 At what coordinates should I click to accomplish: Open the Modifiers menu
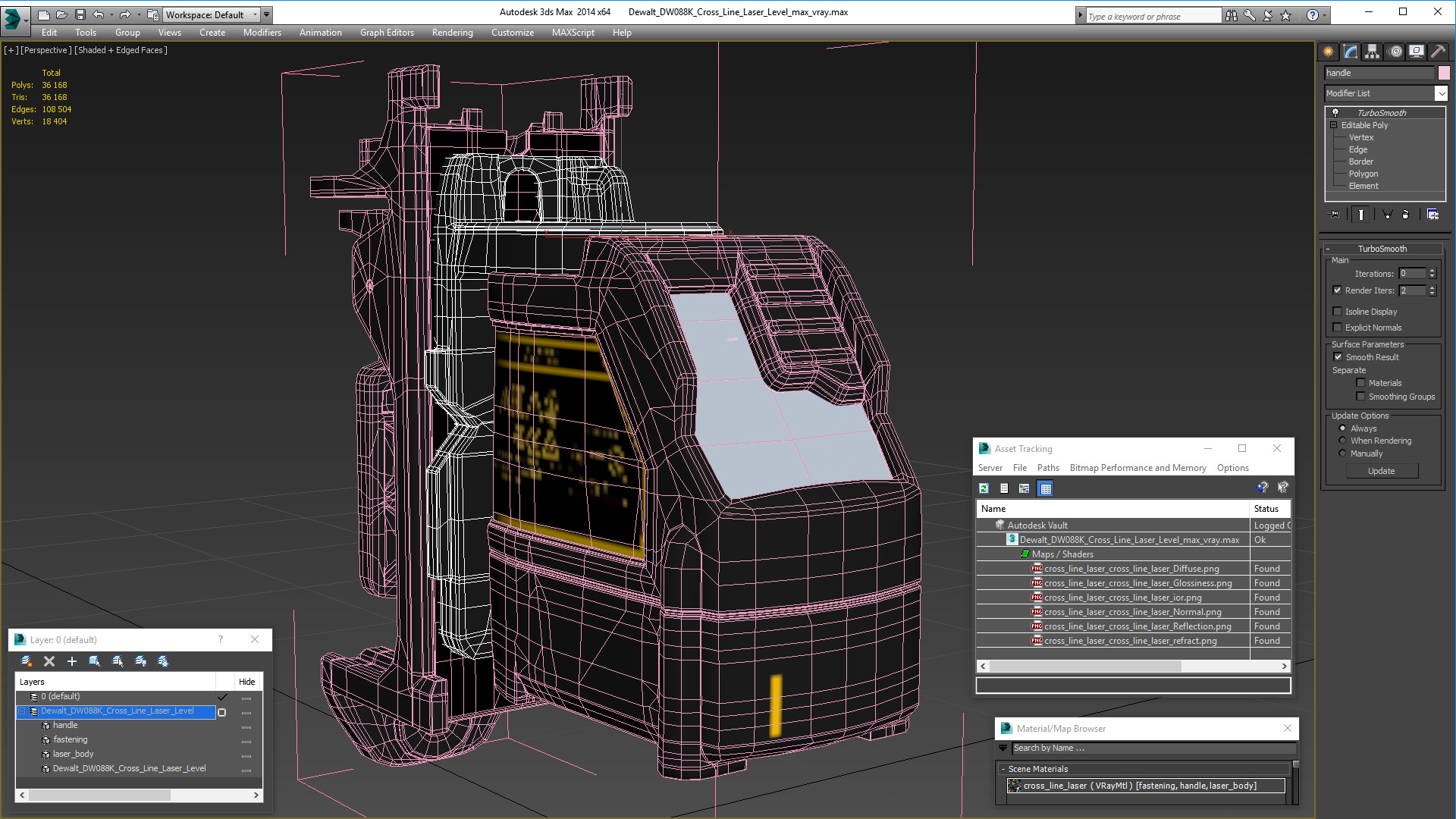(262, 33)
